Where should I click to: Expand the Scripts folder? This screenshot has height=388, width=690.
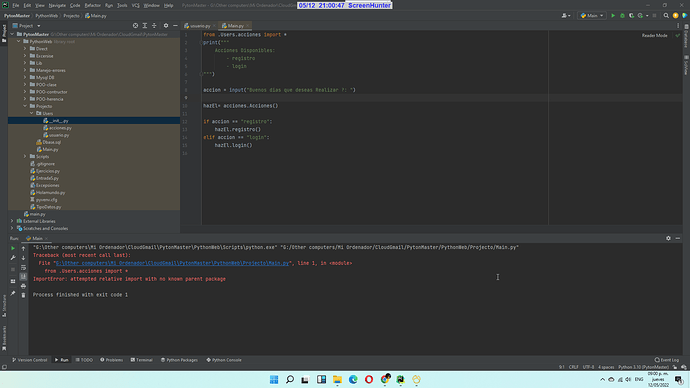click(x=25, y=156)
